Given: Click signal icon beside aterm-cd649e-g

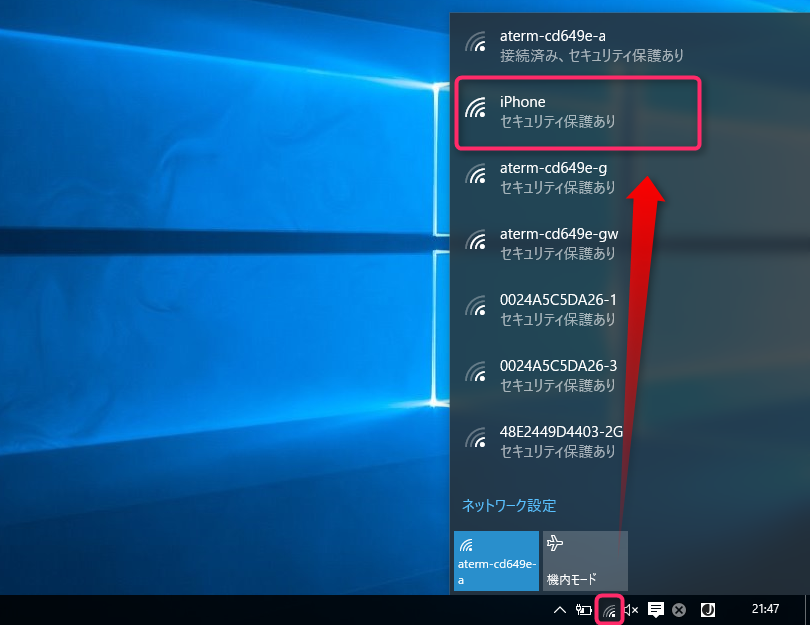Looking at the screenshot, I should [476, 174].
